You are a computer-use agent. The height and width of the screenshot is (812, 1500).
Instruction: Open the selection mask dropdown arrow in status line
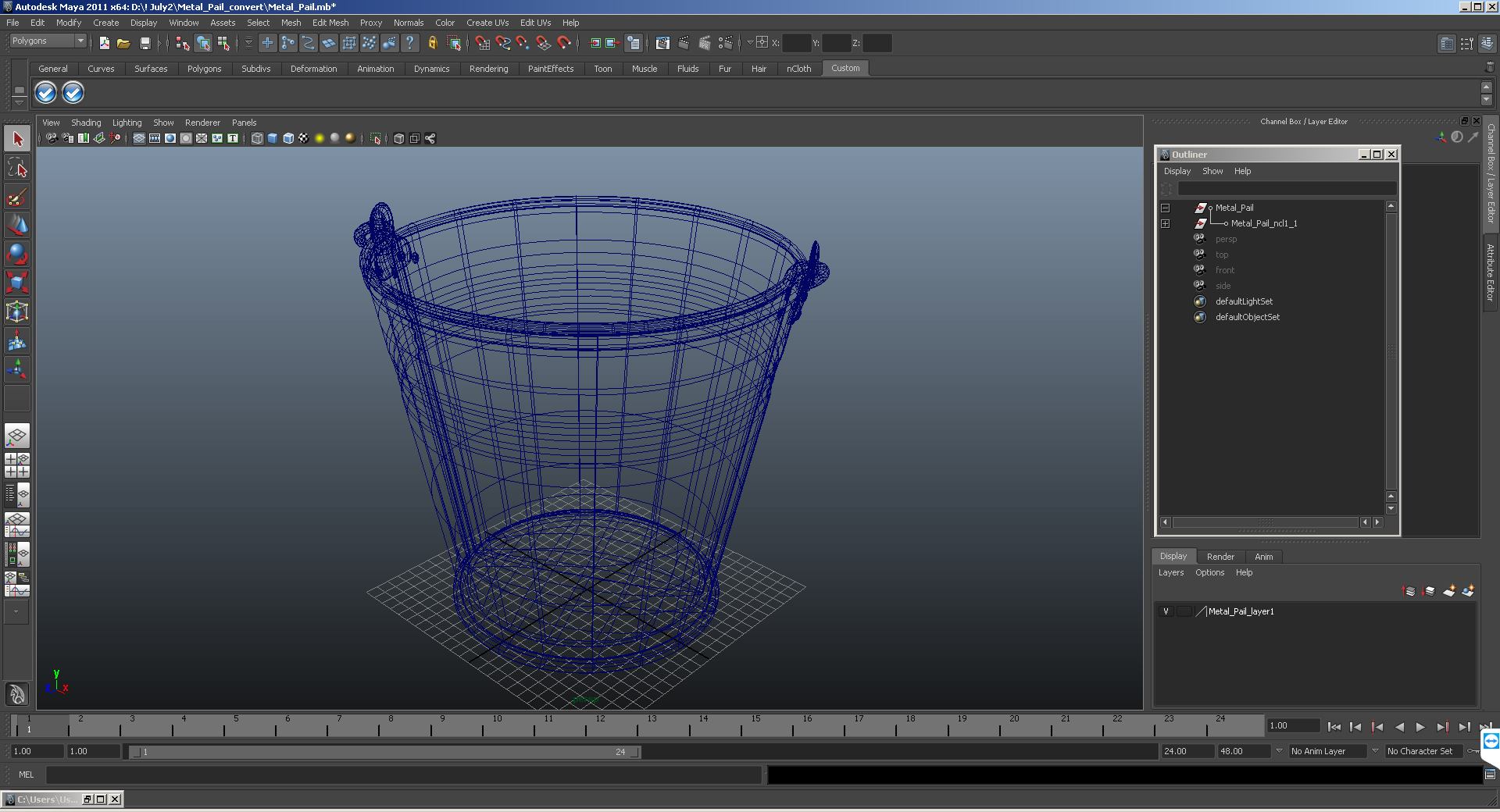pos(249,43)
